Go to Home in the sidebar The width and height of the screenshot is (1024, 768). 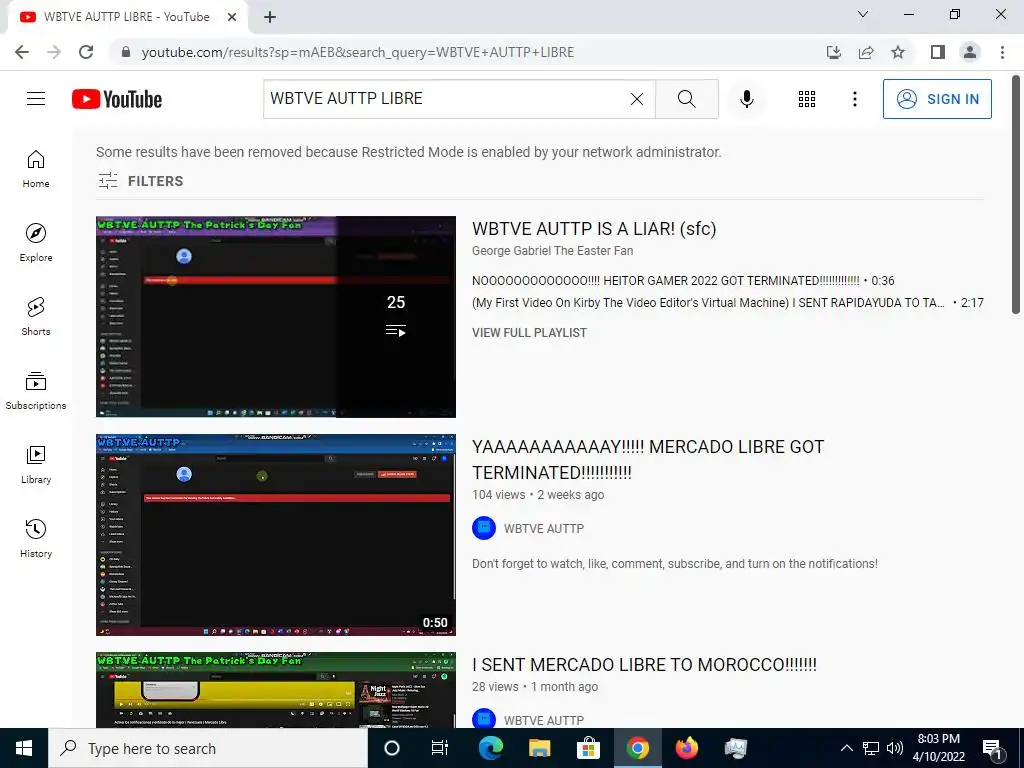[36, 169]
